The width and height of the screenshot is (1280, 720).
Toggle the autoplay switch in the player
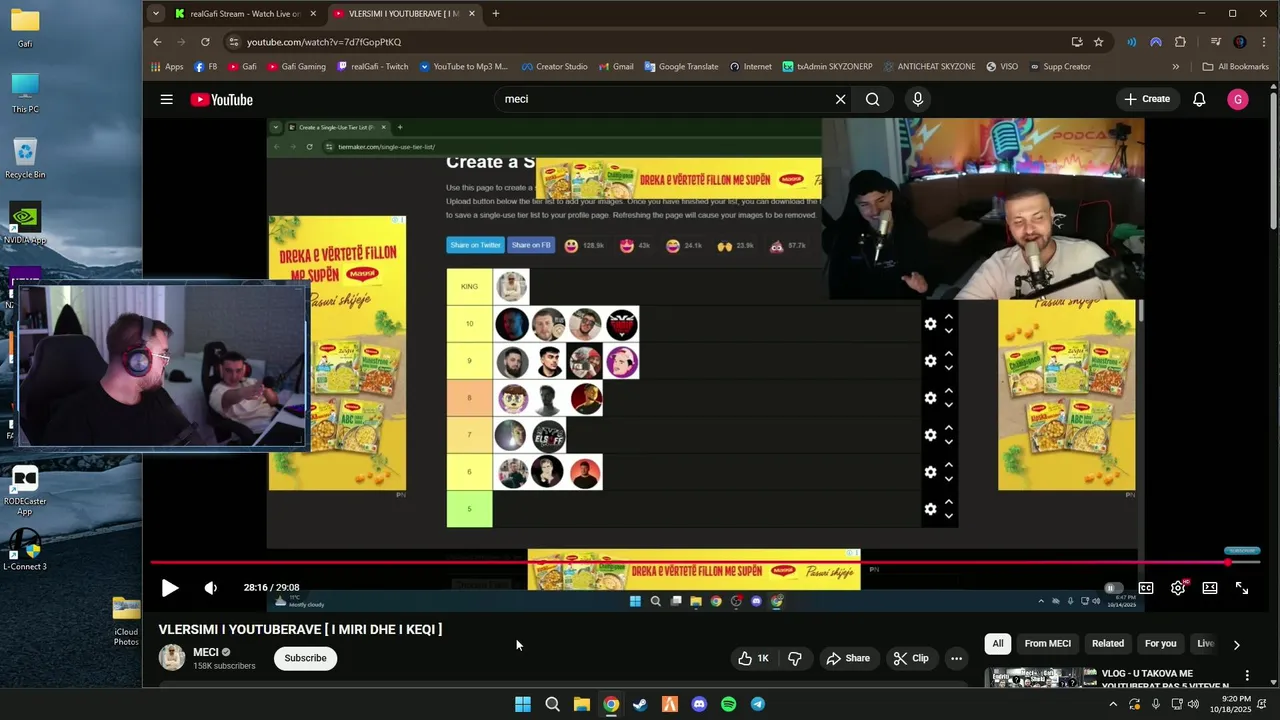[x=1113, y=588]
